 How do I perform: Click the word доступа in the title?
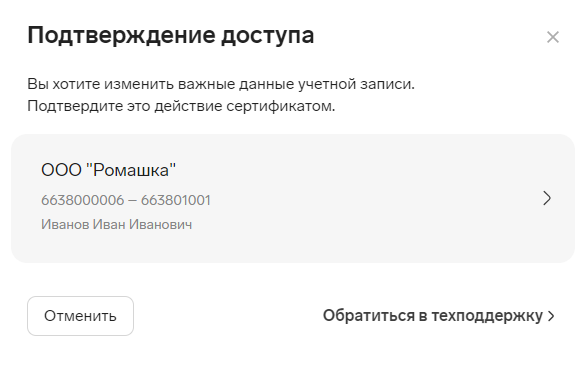[x=267, y=37]
